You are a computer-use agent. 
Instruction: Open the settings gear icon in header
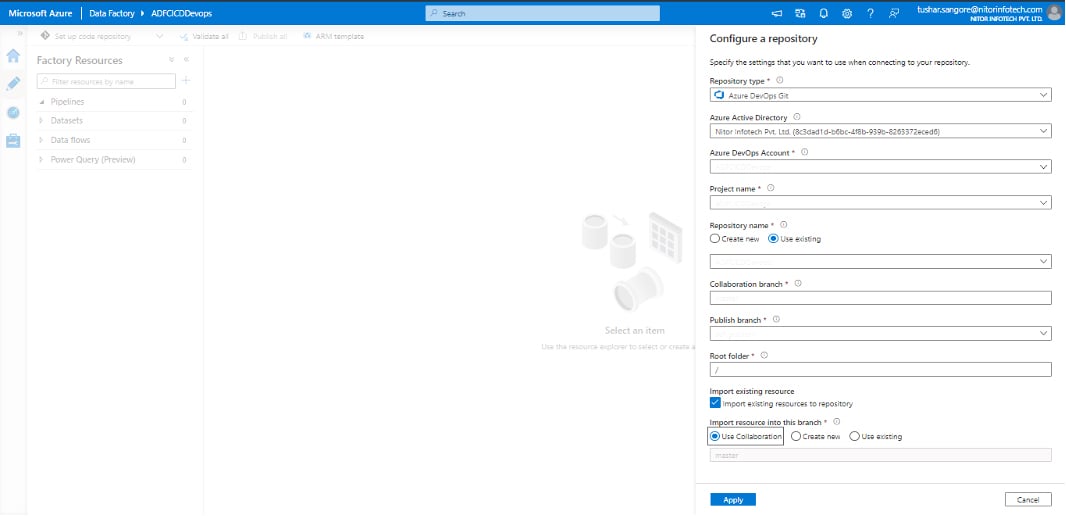(846, 13)
